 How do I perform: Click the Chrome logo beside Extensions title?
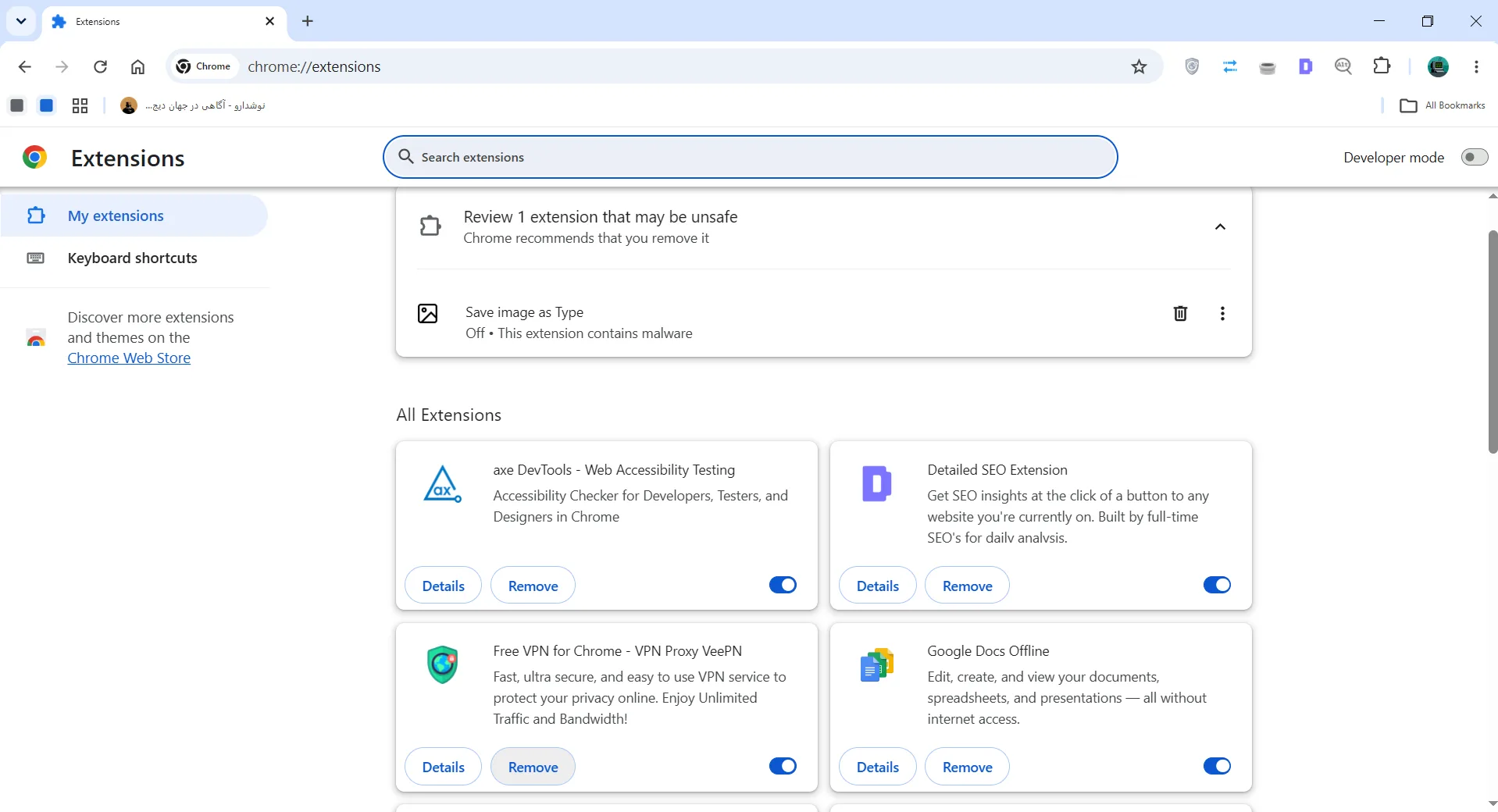coord(34,158)
